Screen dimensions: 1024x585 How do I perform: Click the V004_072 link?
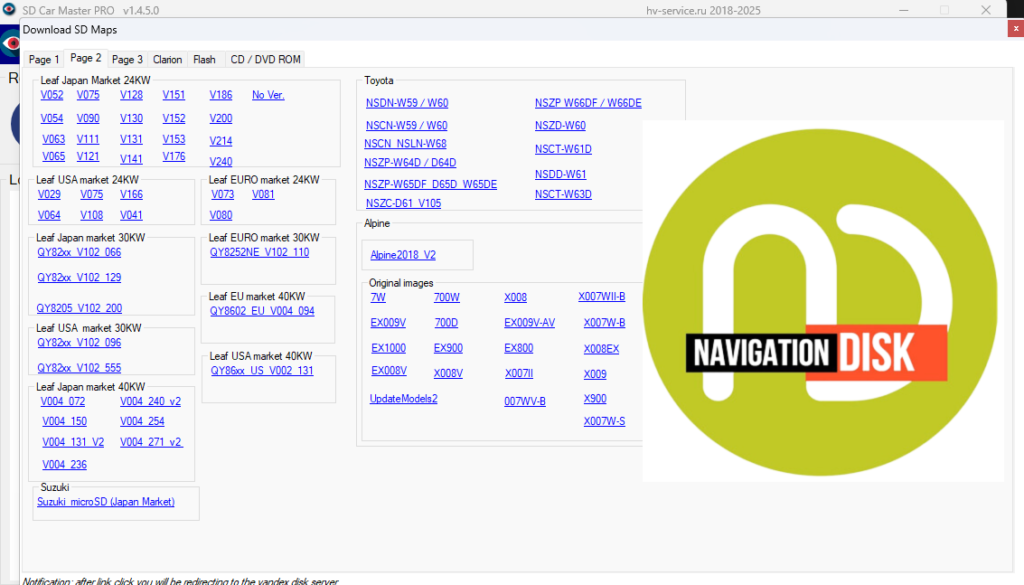pos(63,401)
